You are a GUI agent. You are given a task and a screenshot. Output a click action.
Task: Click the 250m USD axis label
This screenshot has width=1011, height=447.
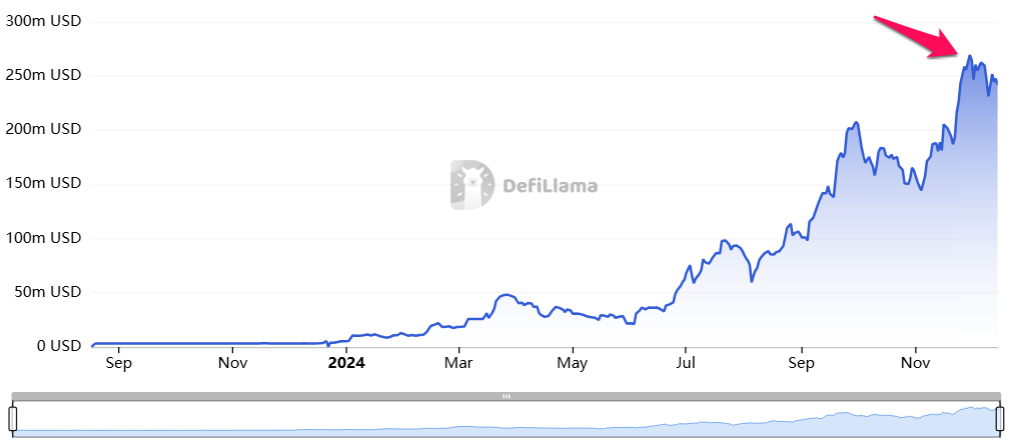click(x=43, y=75)
